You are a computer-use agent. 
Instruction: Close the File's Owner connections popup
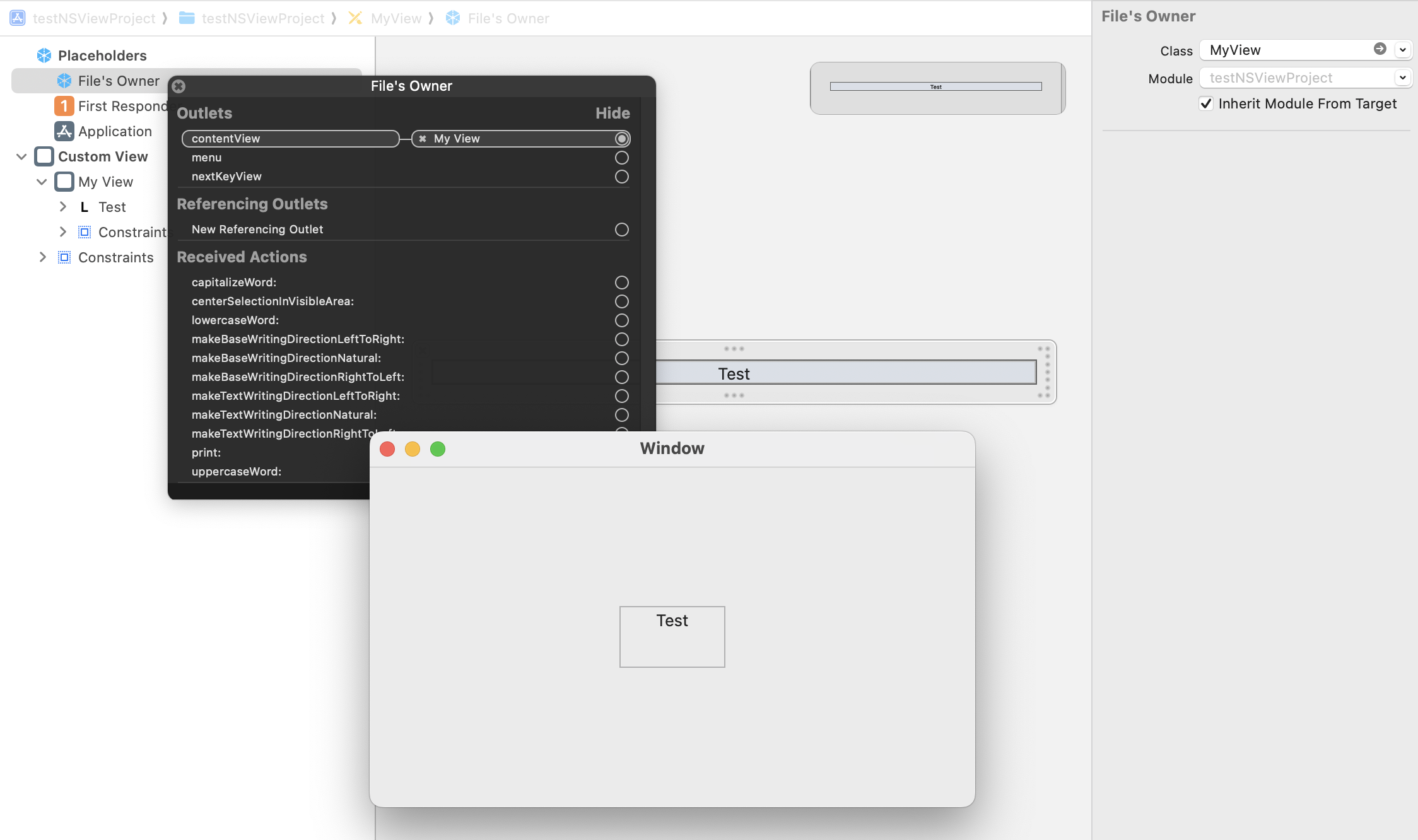click(179, 86)
